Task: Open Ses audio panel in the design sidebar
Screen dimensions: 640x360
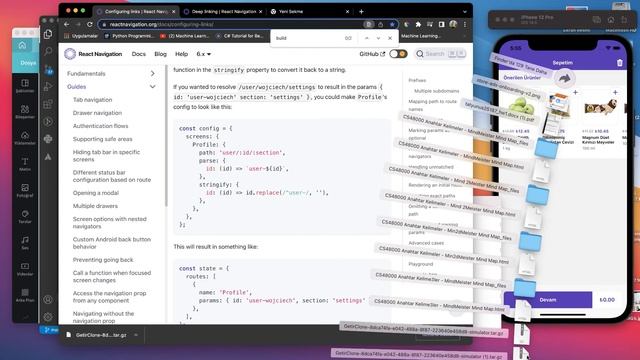Action: coord(25,242)
